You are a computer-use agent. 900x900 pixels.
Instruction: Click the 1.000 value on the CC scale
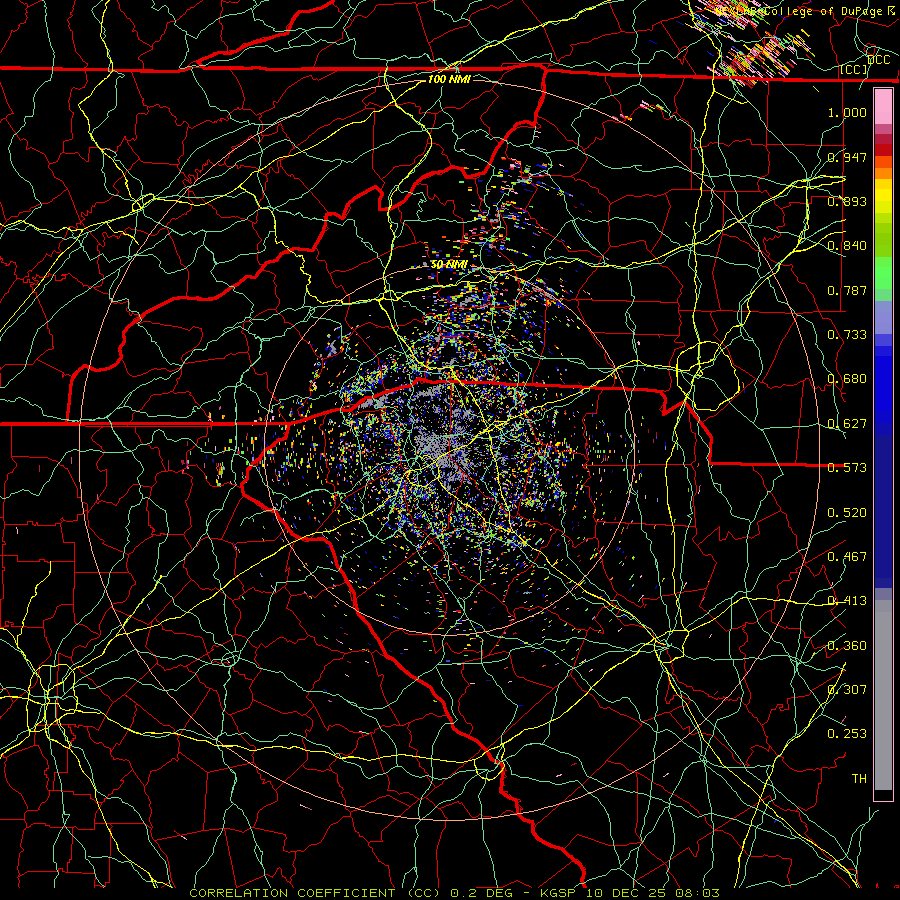pyautogui.click(x=847, y=112)
